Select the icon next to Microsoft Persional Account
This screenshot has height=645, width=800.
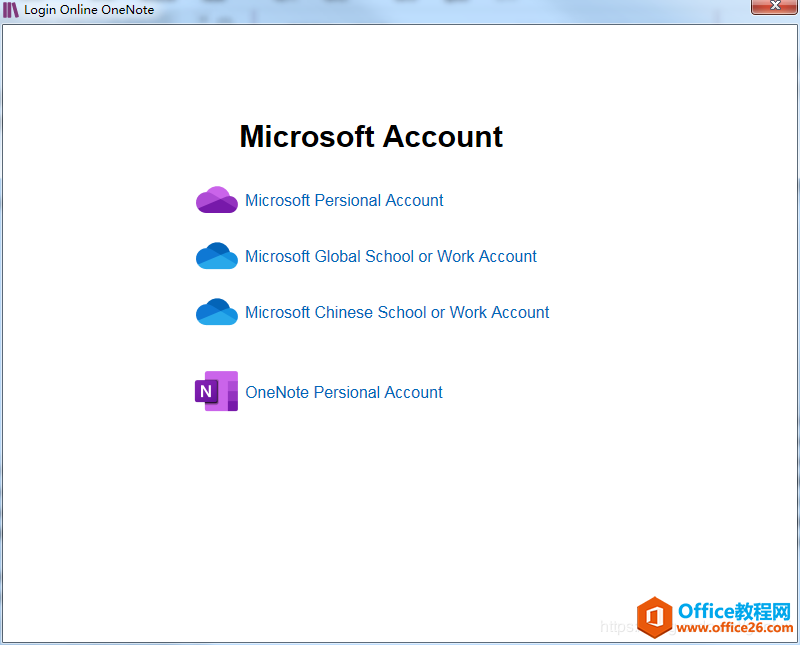click(216, 199)
